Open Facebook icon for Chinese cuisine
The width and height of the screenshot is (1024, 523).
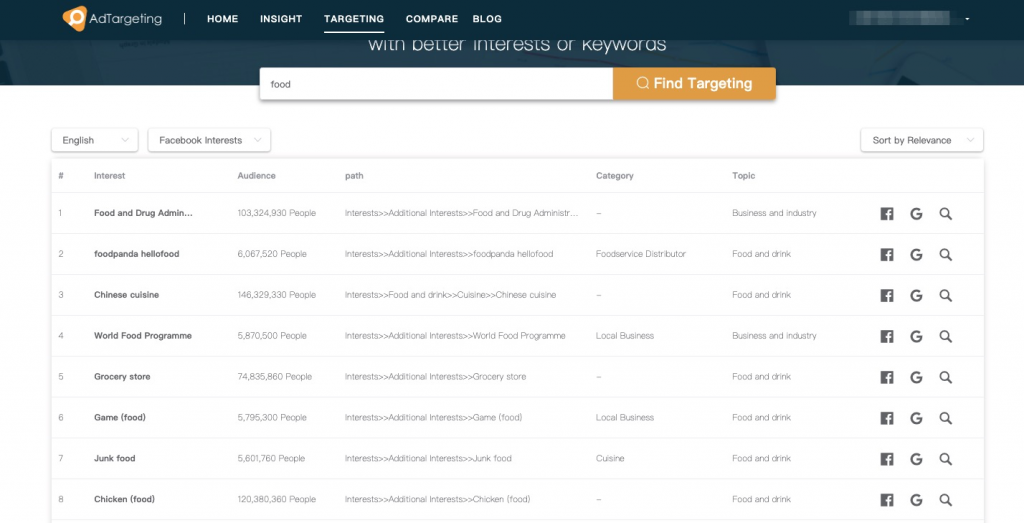(887, 296)
